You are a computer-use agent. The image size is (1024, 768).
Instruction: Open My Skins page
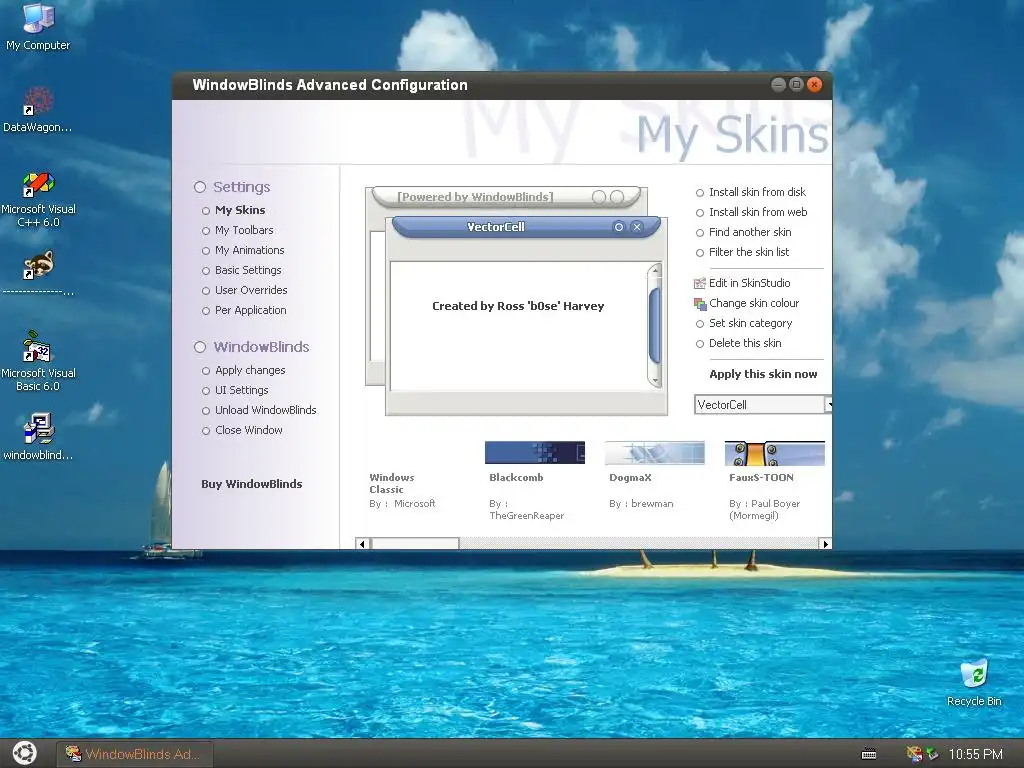tap(240, 210)
